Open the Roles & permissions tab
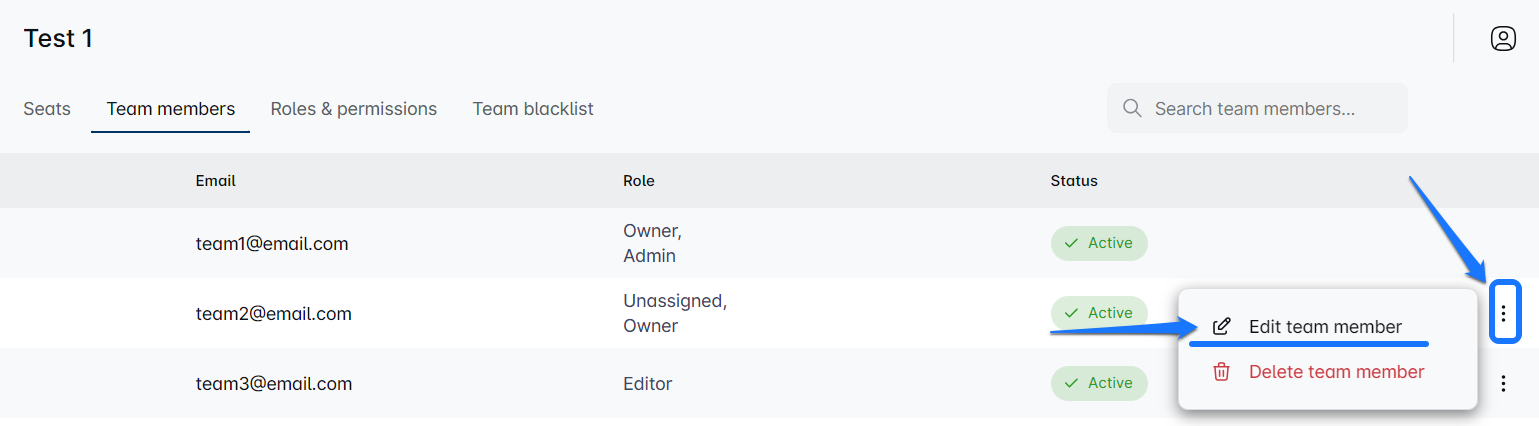This screenshot has height=426, width=1539. (354, 109)
